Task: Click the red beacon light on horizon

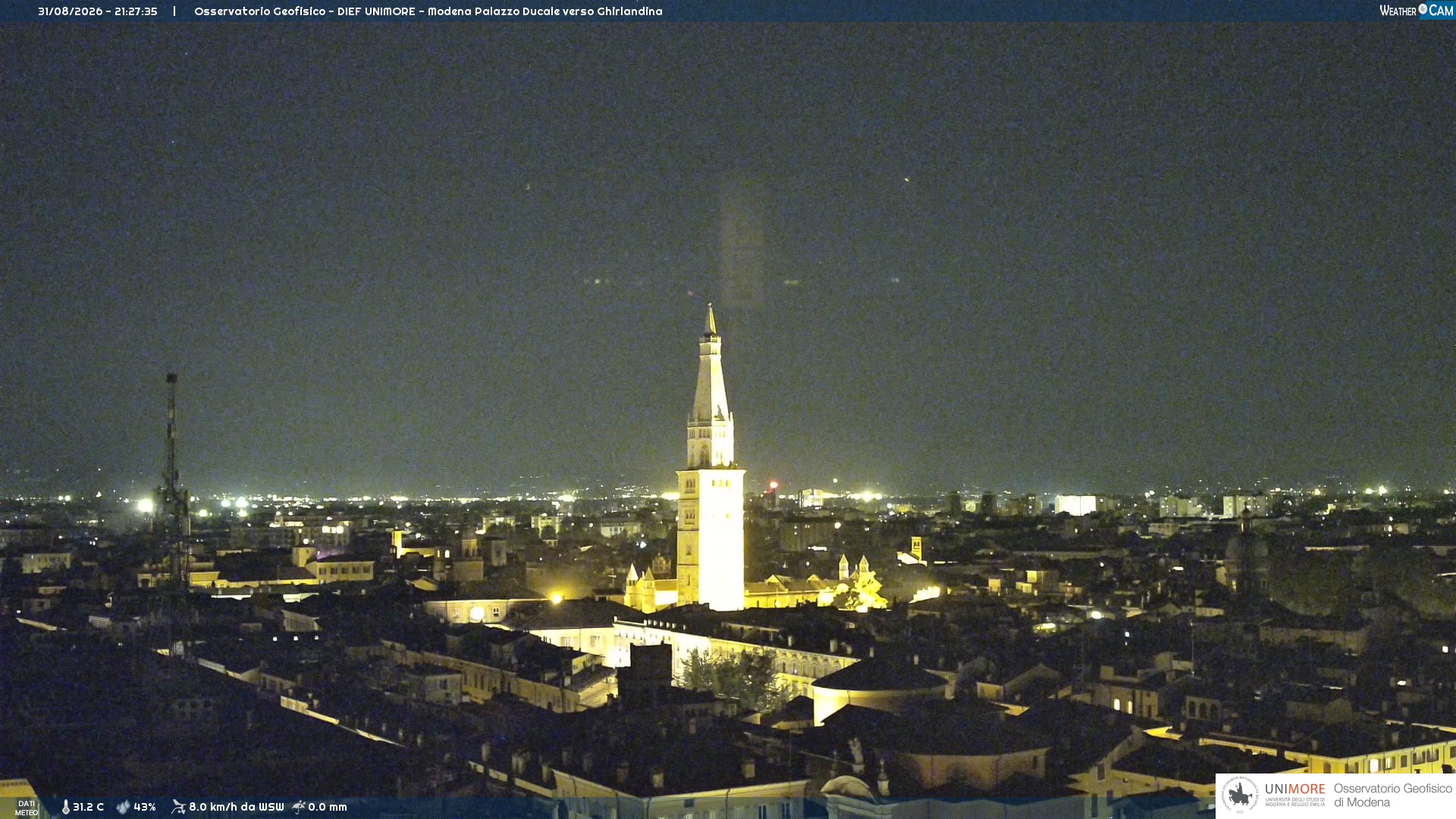Action: [773, 484]
